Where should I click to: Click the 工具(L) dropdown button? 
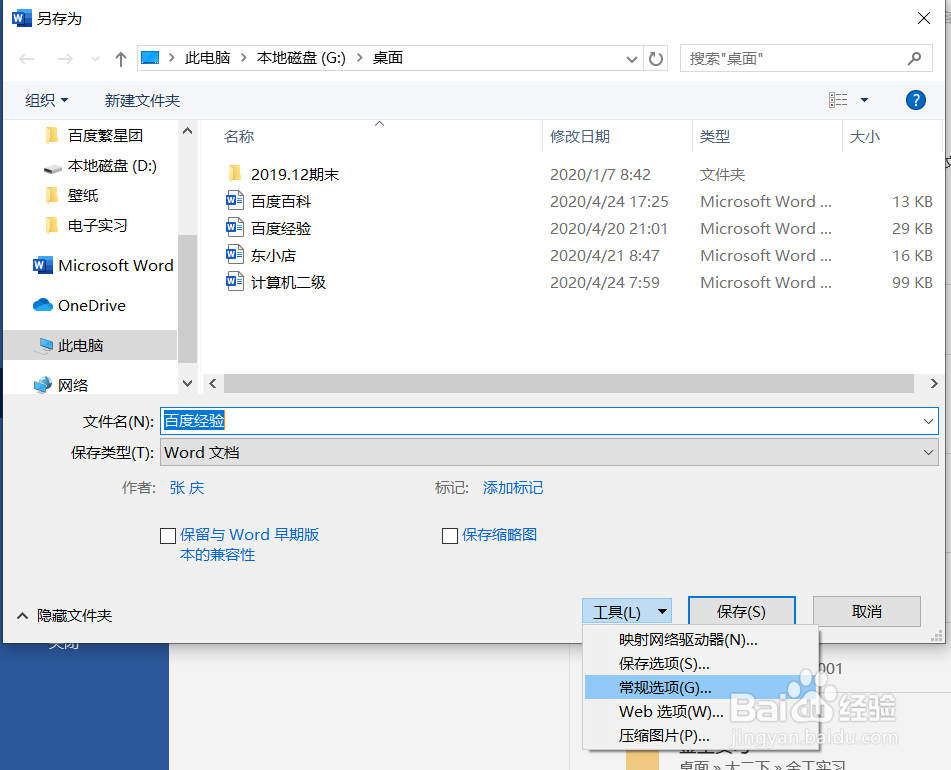(x=627, y=612)
